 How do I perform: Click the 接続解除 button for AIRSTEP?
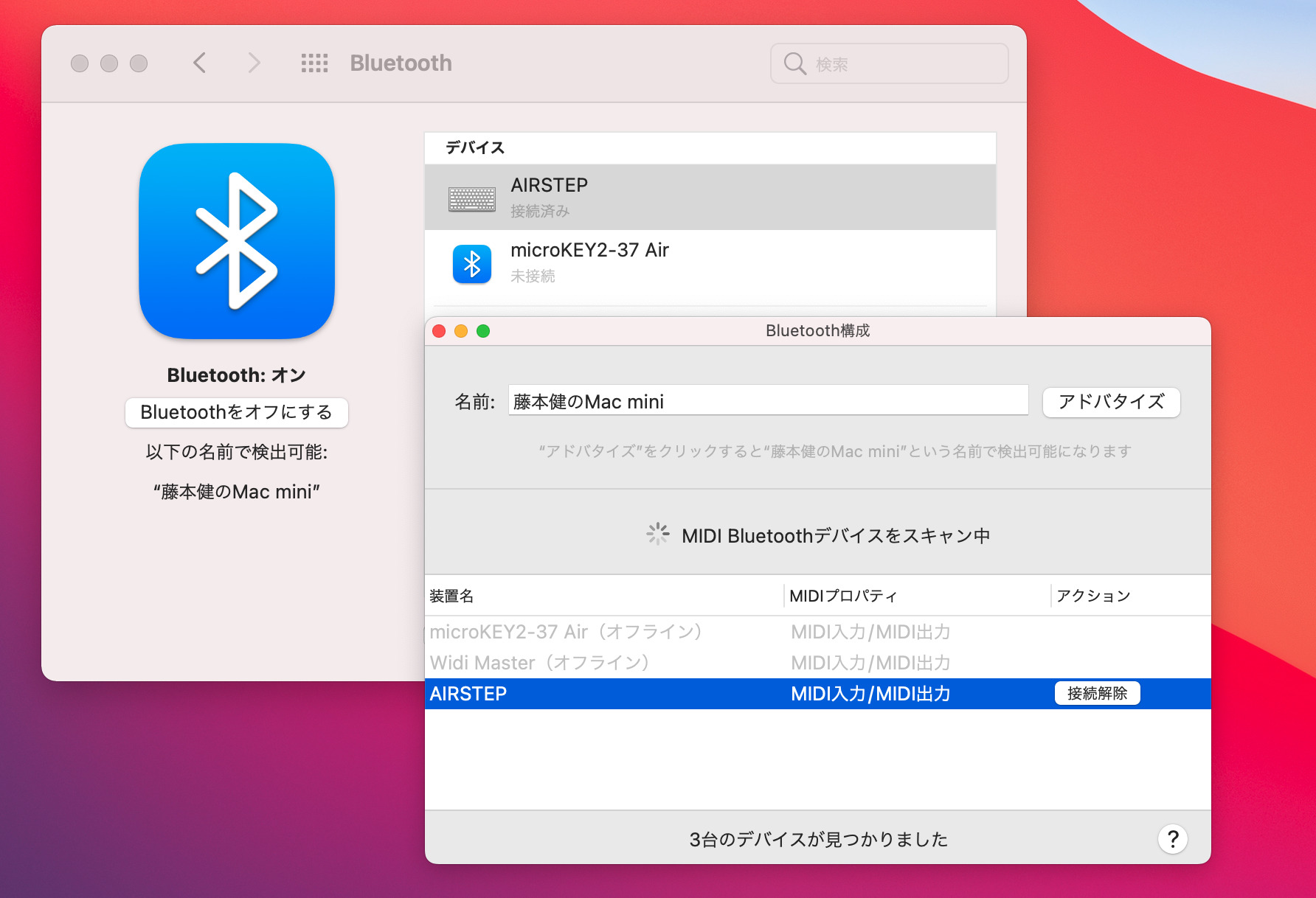click(1097, 693)
